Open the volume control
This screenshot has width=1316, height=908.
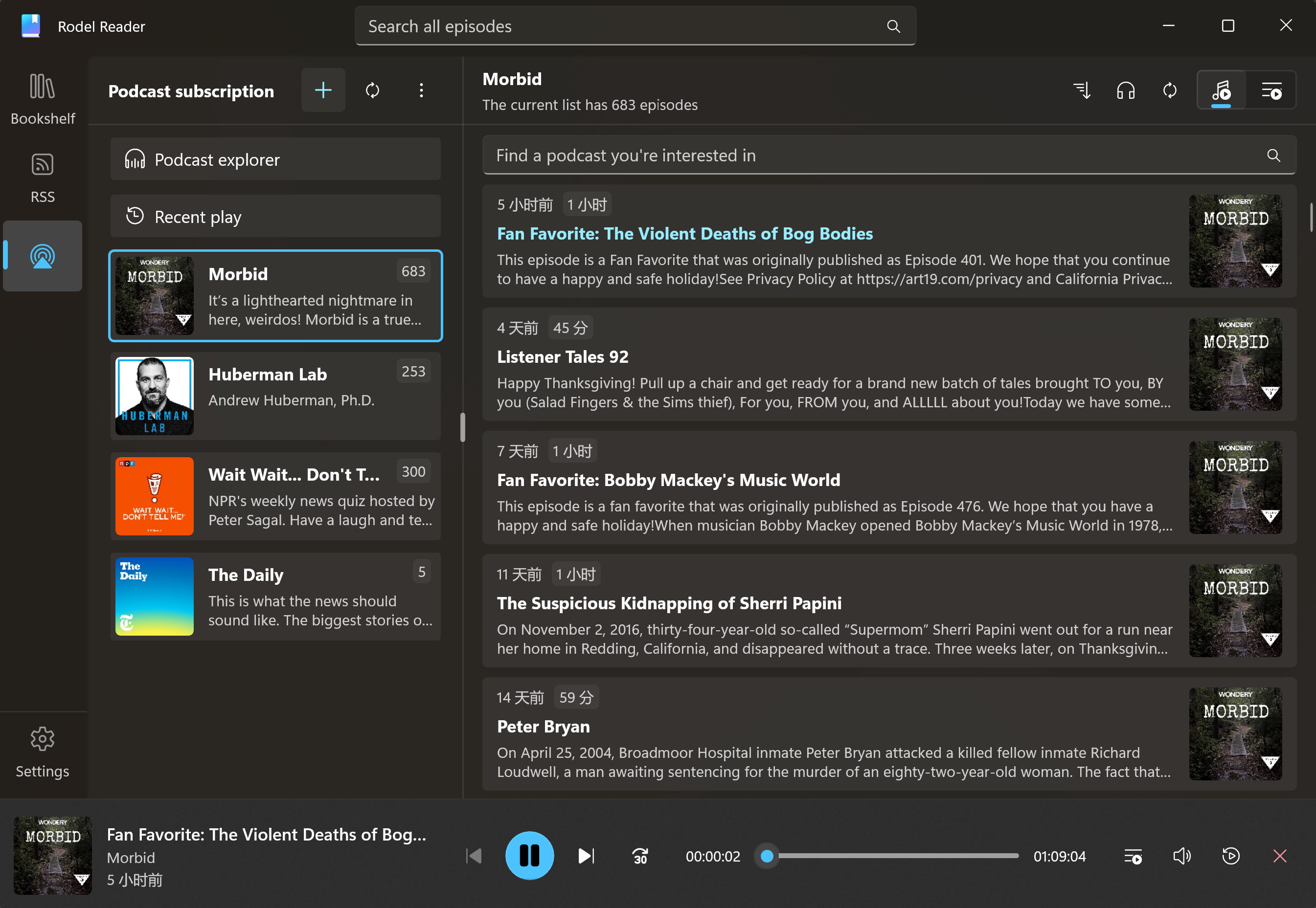tap(1181, 856)
